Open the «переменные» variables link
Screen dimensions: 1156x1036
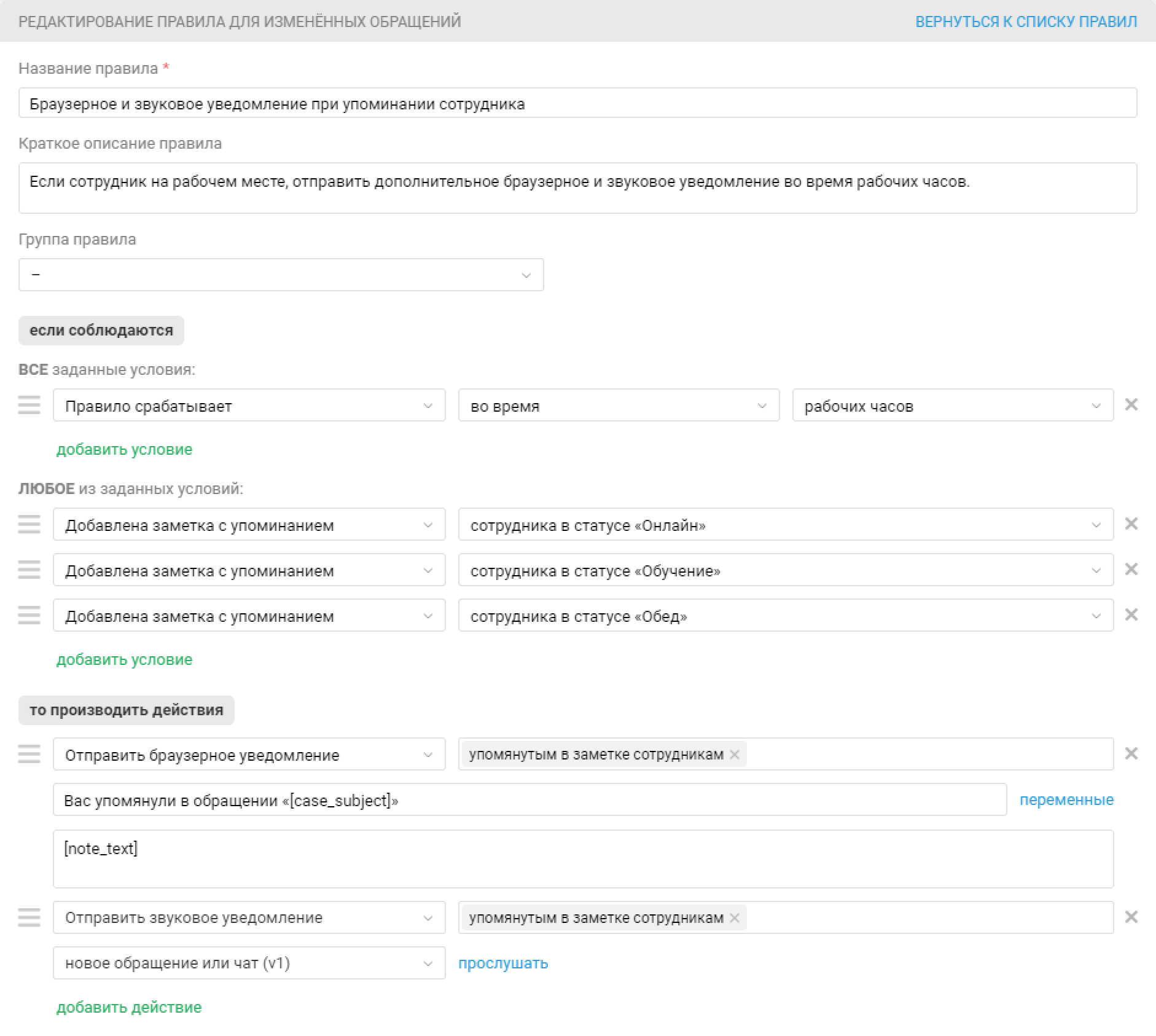click(x=1066, y=799)
